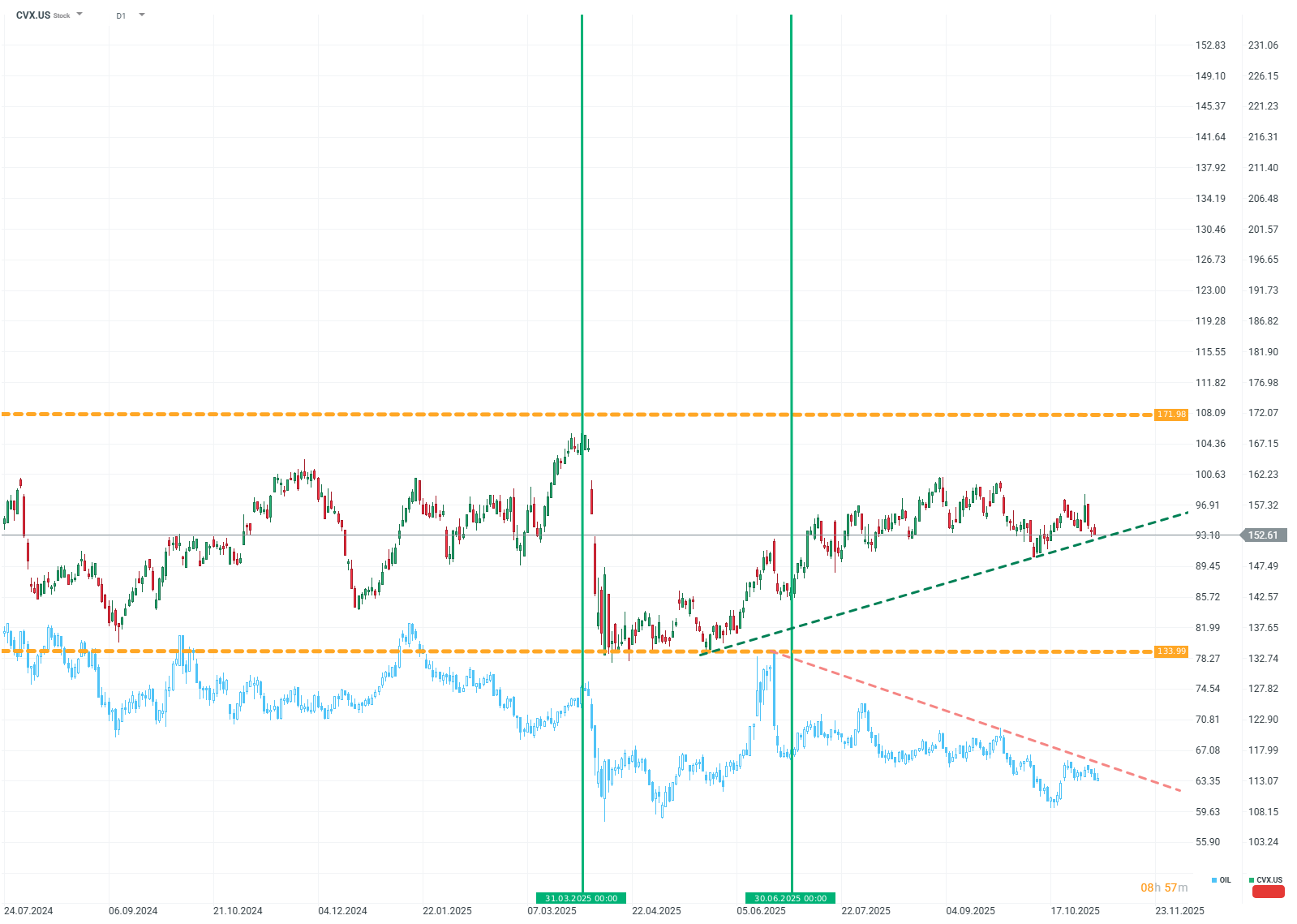Screen dimensions: 1297x924
Task: Click the 22.04.2025 date axis label
Action: (656, 911)
